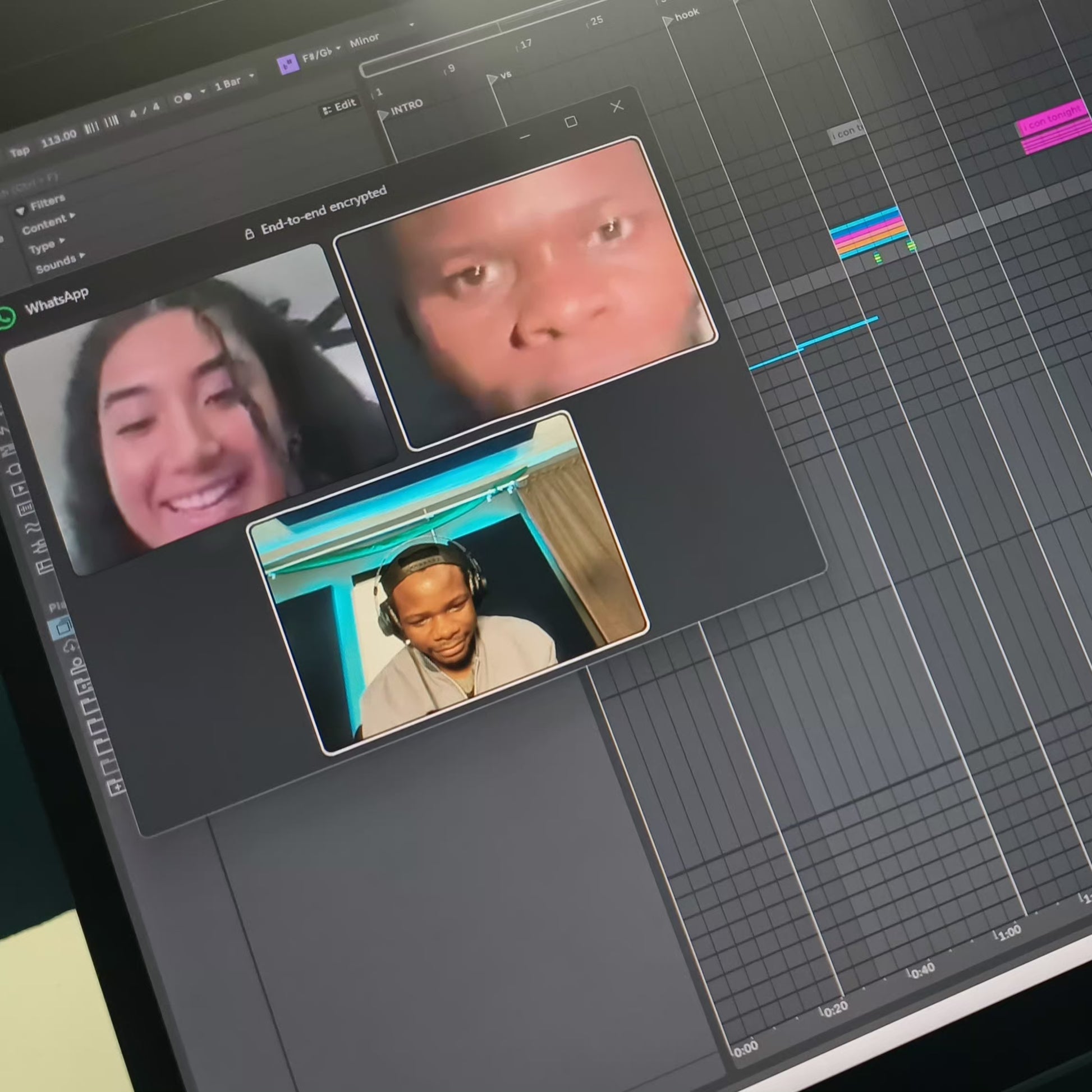Open the Cloud place icon
The width and height of the screenshot is (1092, 1092).
[x=71, y=646]
